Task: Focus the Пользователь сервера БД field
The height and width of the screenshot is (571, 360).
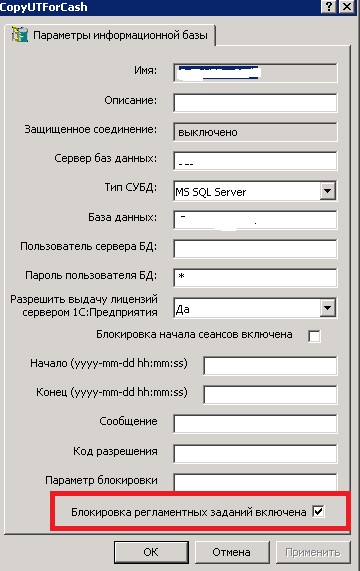Action: [255, 249]
